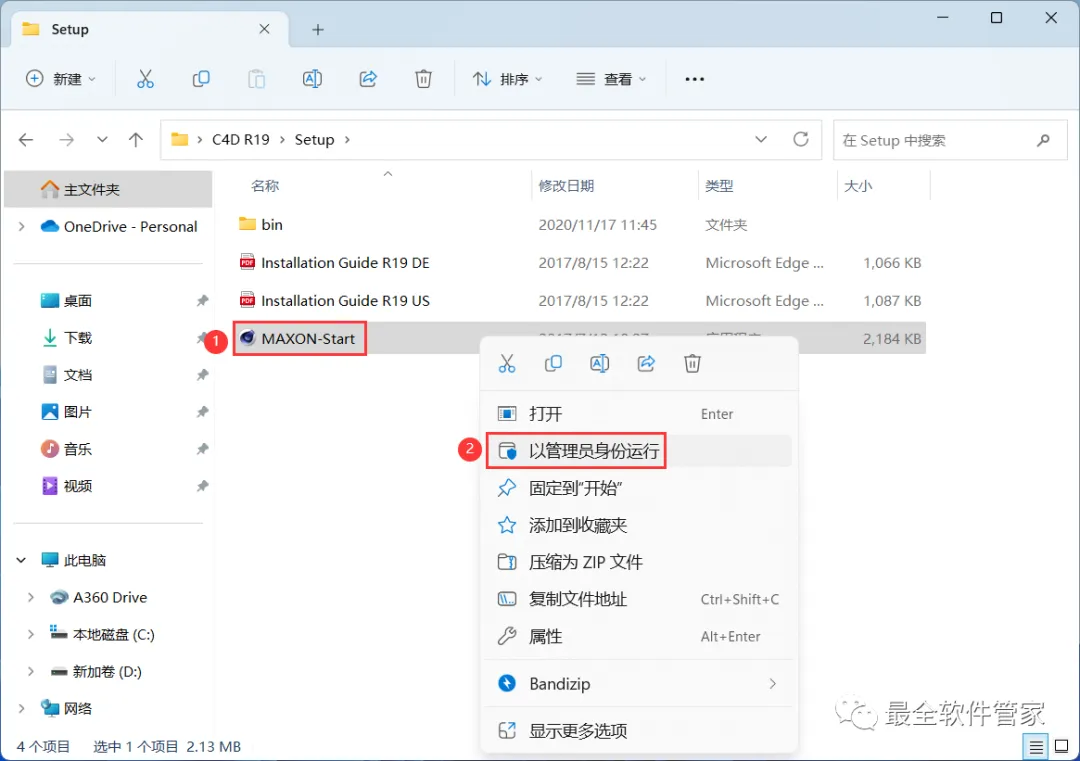Image resolution: width=1080 pixels, height=761 pixels.
Task: Click the Share icon in the top toolbar
Action: point(368,79)
